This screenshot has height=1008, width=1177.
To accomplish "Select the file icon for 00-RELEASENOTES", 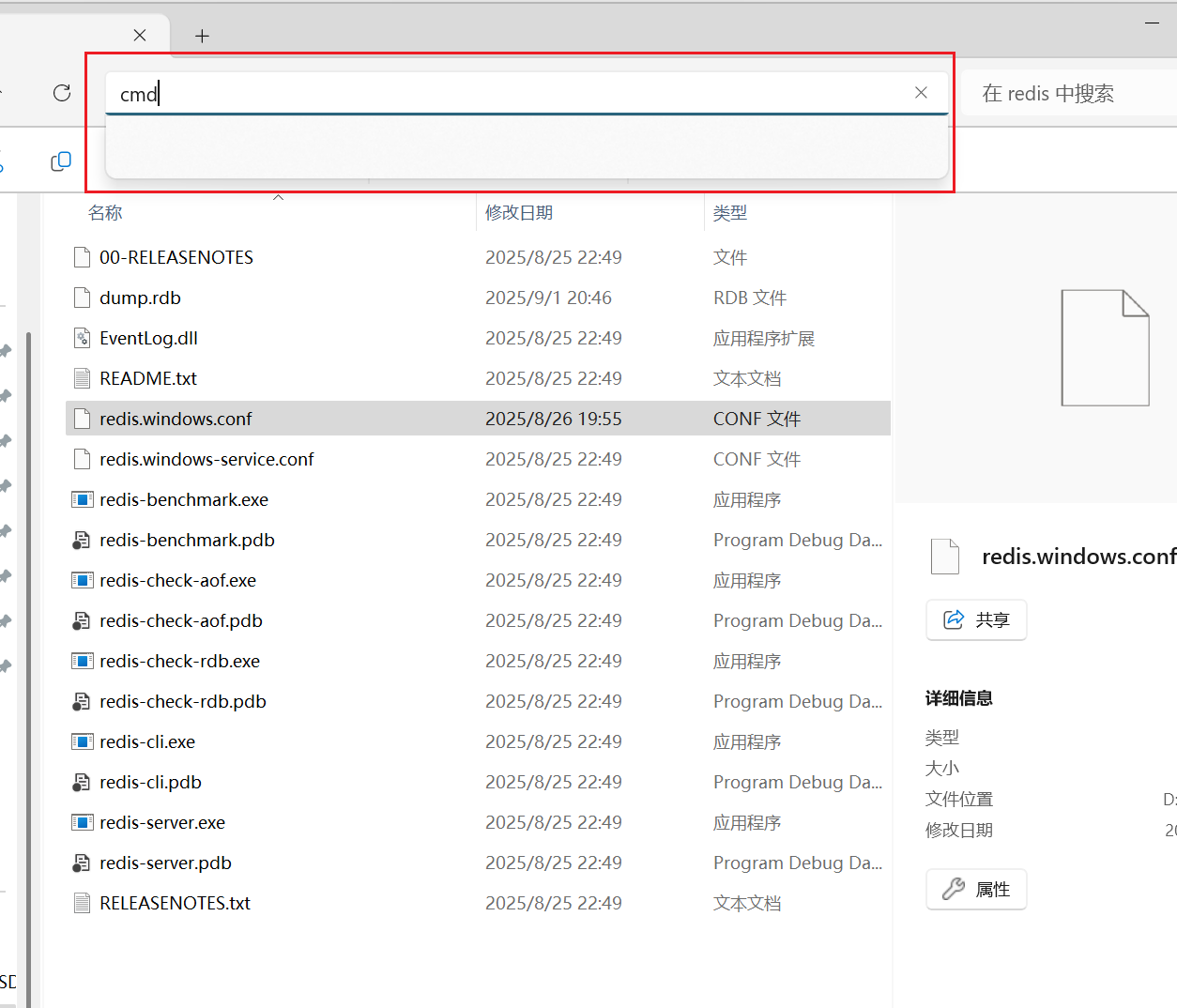I will tap(83, 257).
